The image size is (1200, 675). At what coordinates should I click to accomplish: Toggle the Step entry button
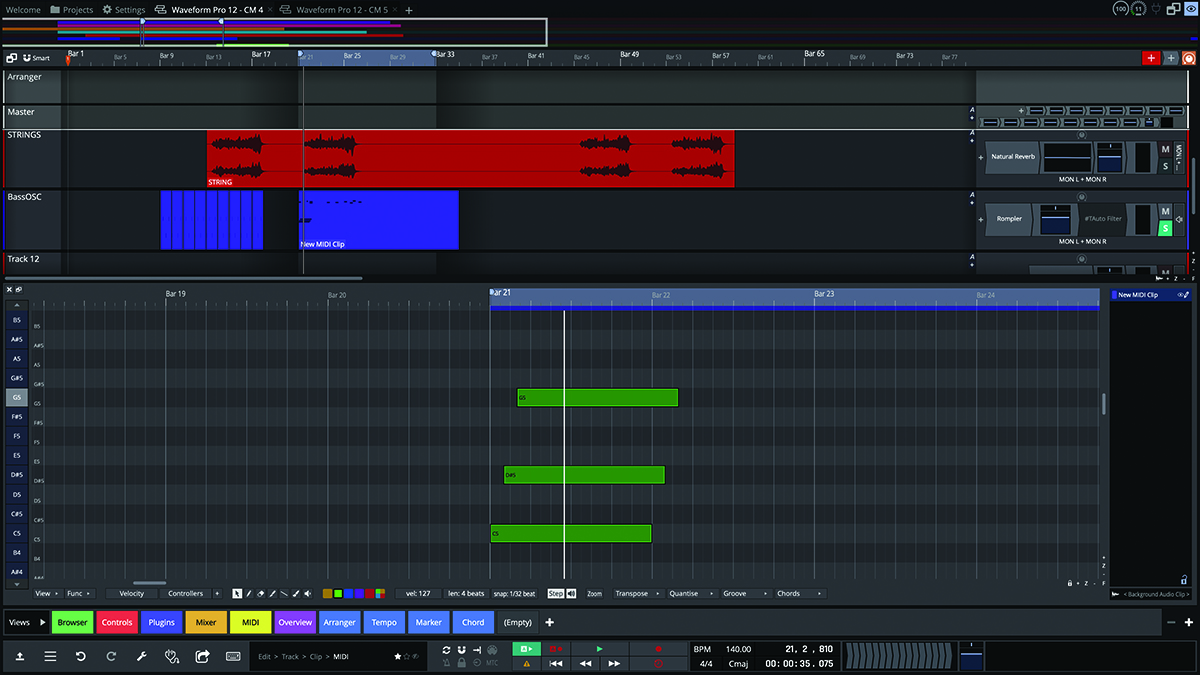pos(556,594)
